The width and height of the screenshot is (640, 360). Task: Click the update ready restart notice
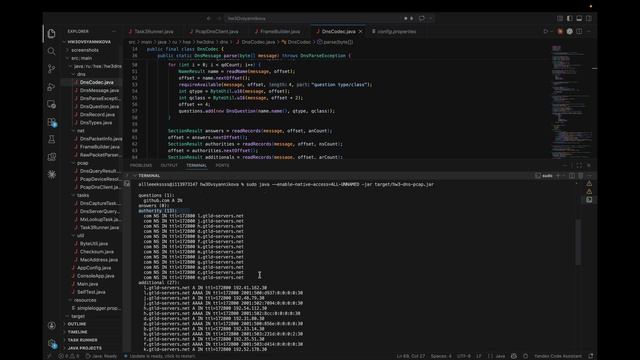(x=160, y=356)
